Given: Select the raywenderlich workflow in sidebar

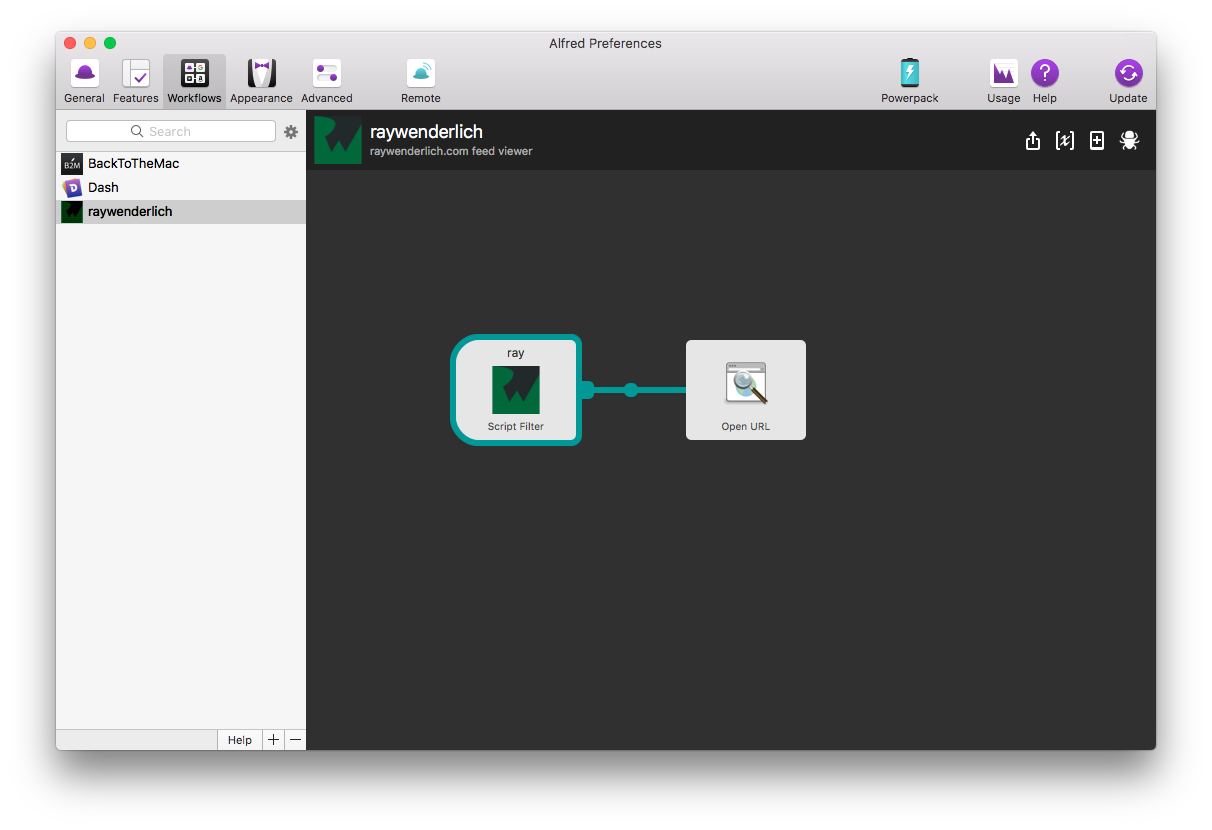Looking at the screenshot, I should 181,211.
